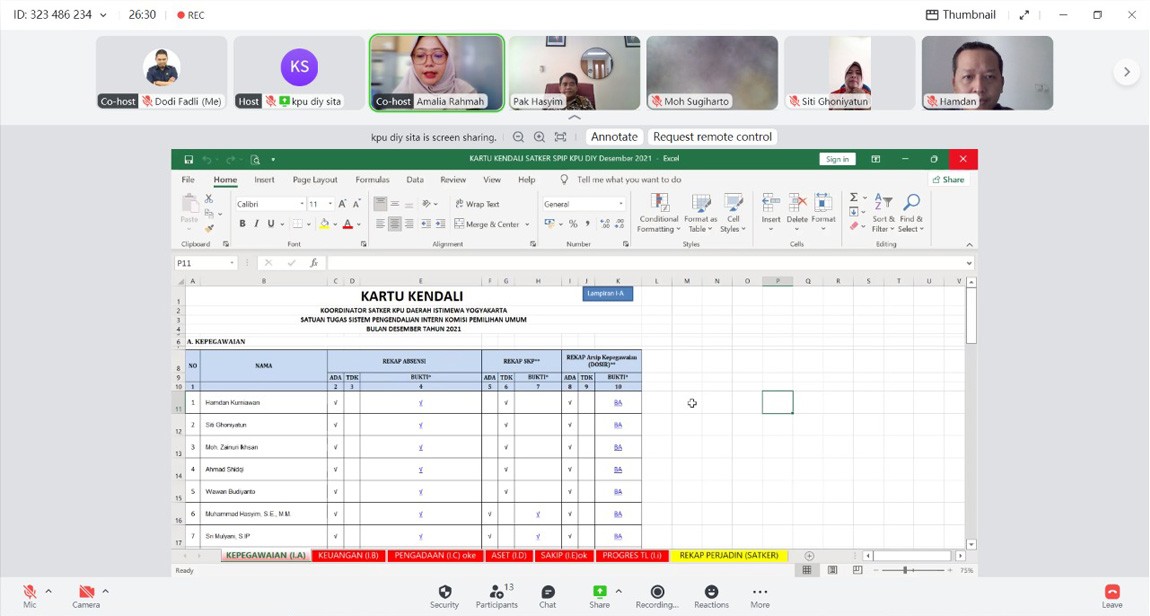1150x616 pixels.
Task: Open the Zoom Security icon
Action: 444,592
